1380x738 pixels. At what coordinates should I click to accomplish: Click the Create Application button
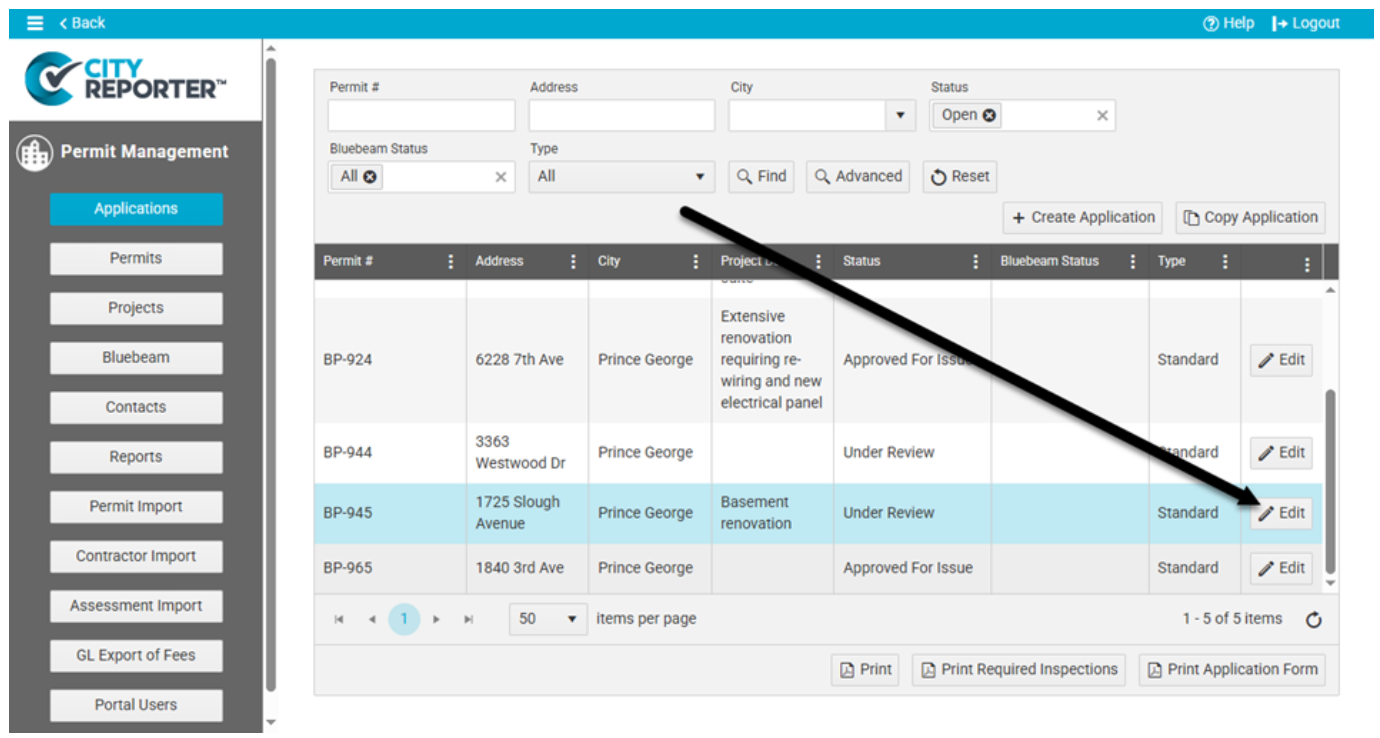click(1083, 217)
